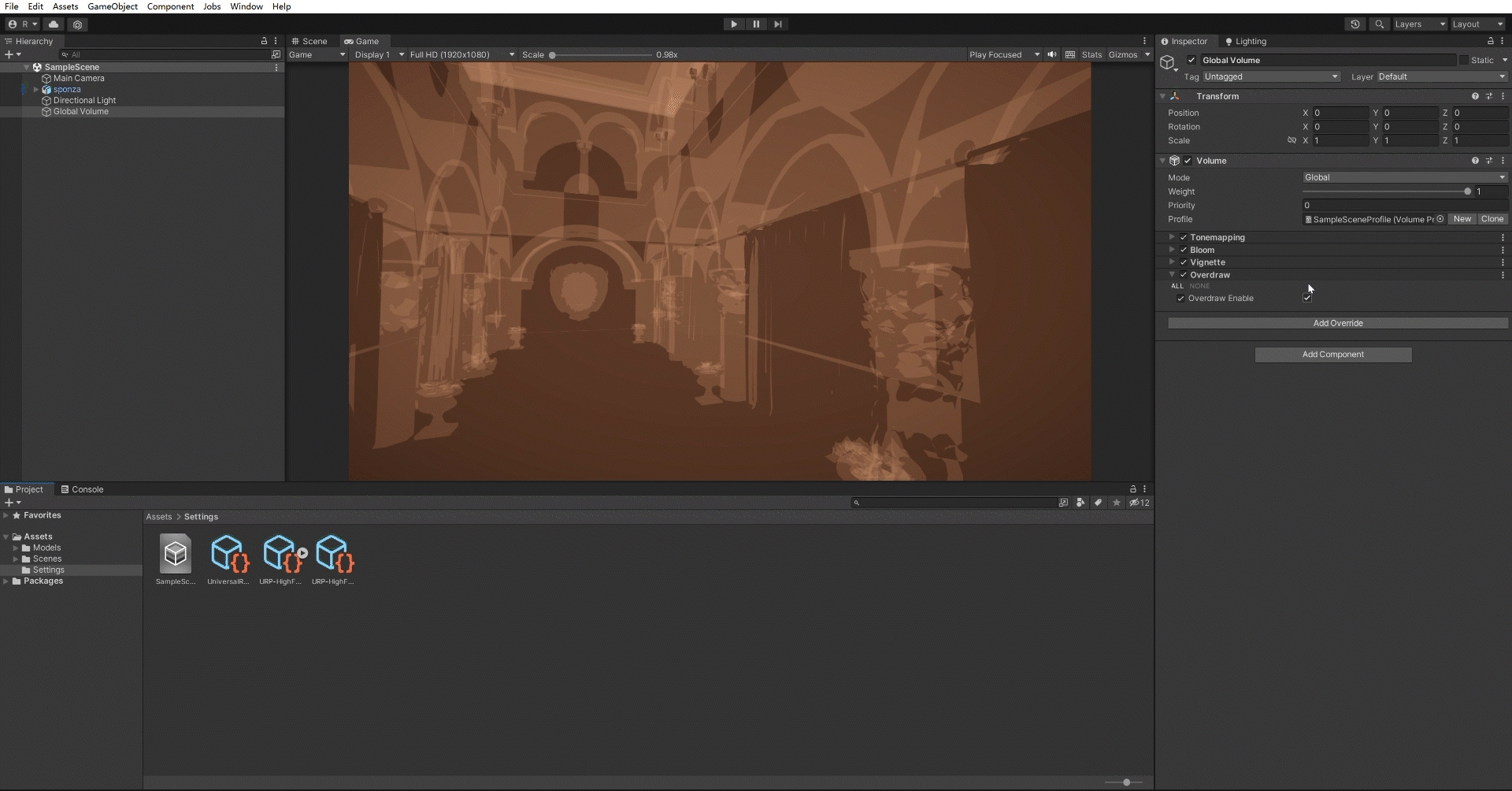
Task: Switch to the Console tab
Action: [83, 489]
